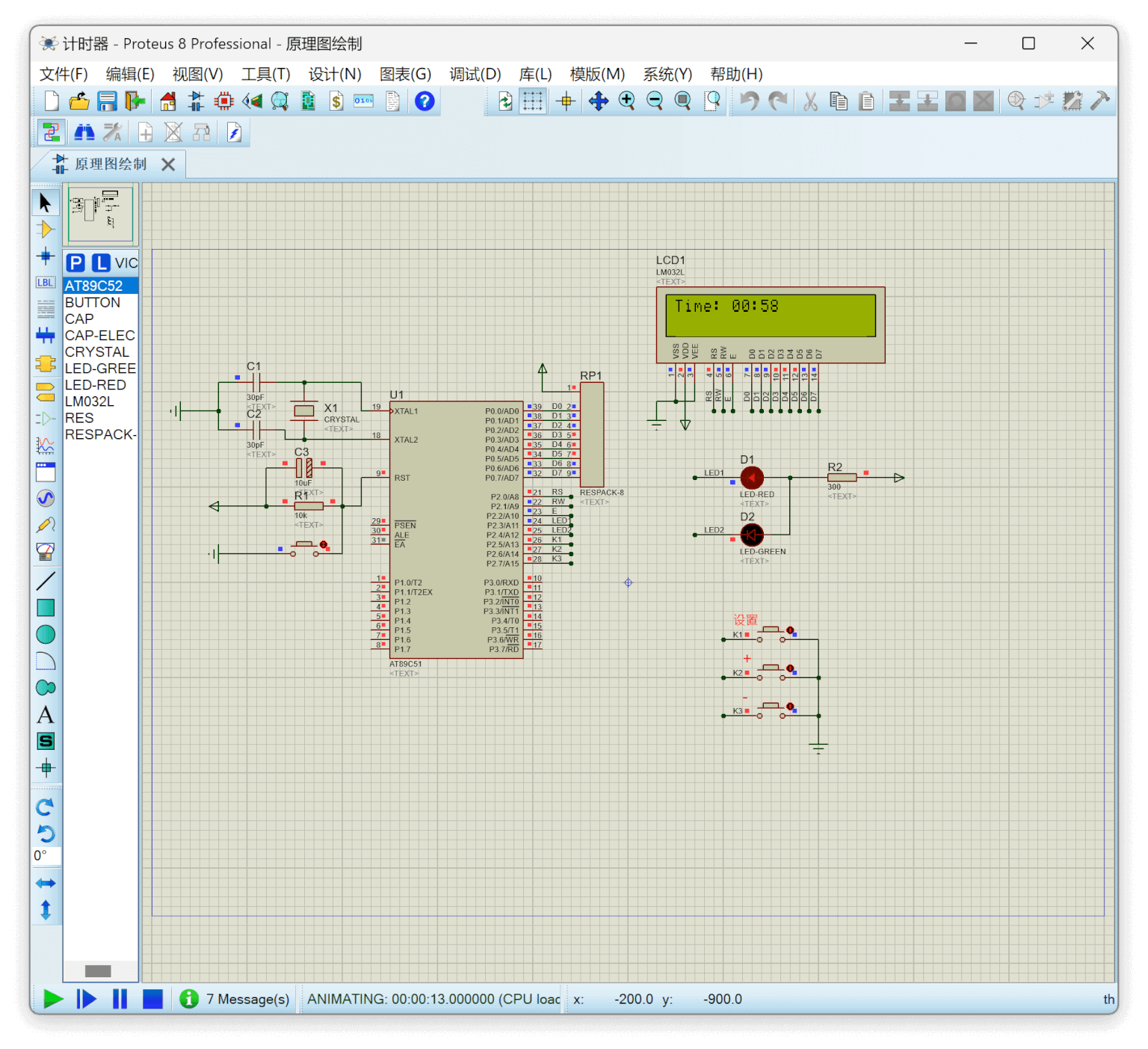Select LM032L in the device list
The image size is (1148, 1049).
tap(90, 402)
